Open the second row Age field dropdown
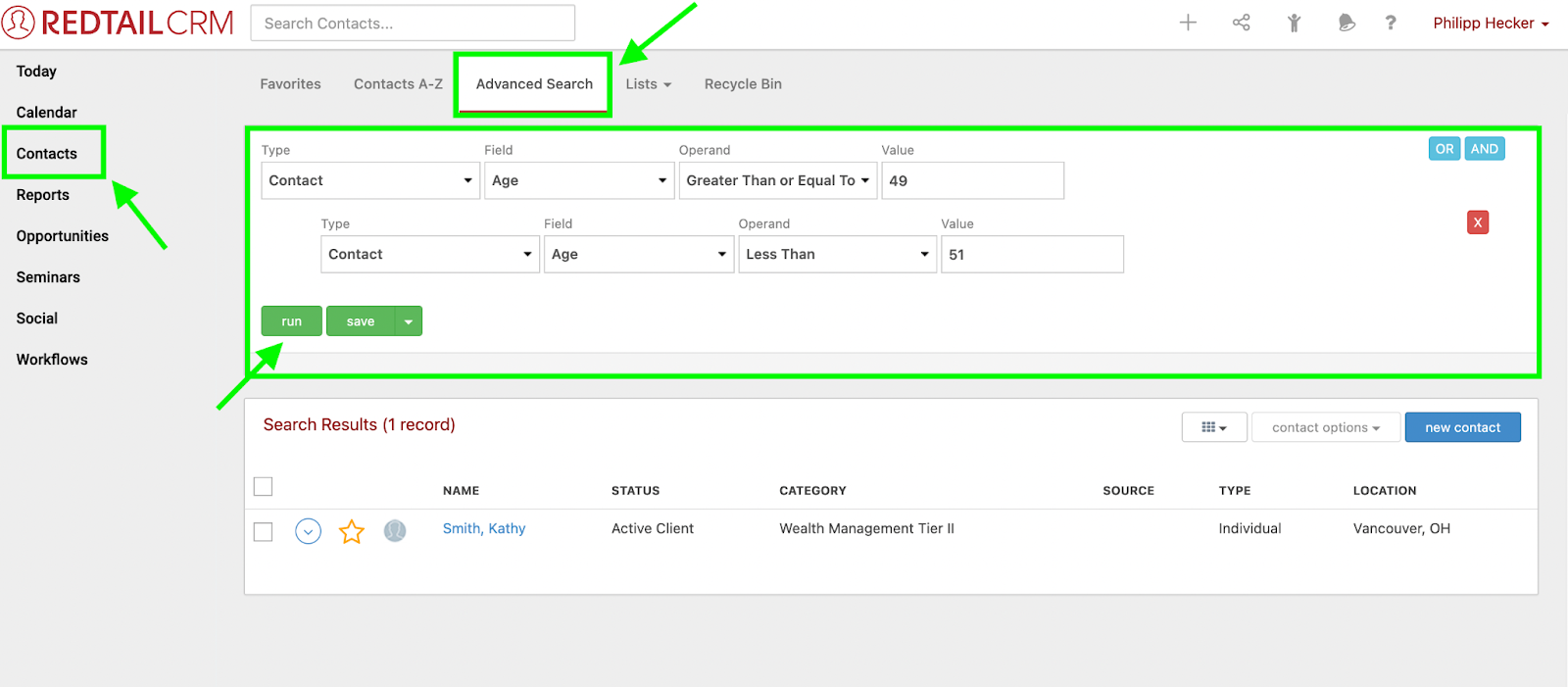This screenshot has height=687, width=1568. click(x=639, y=254)
